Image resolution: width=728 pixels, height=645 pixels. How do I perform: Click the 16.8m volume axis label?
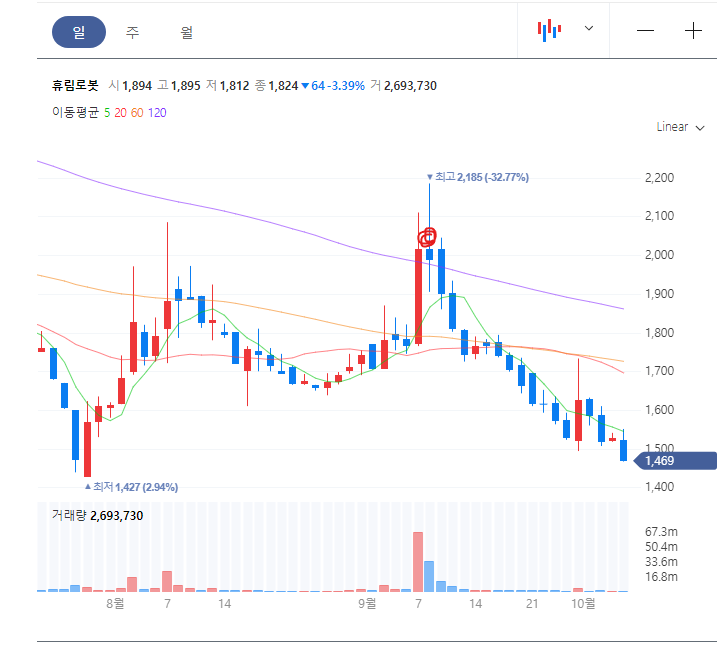[x=661, y=577]
